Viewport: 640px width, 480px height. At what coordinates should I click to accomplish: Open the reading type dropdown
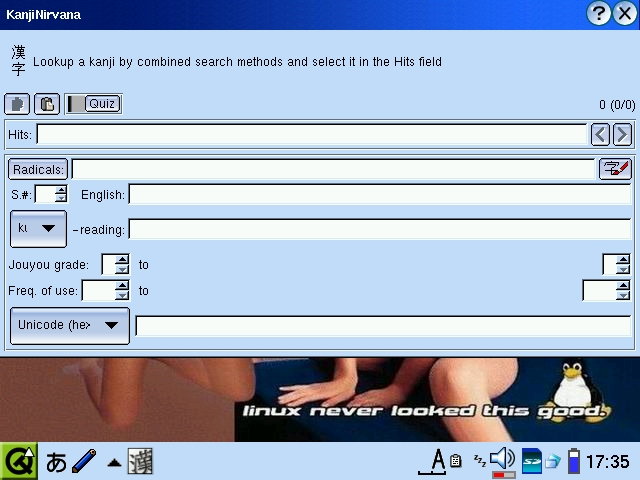coord(38,229)
